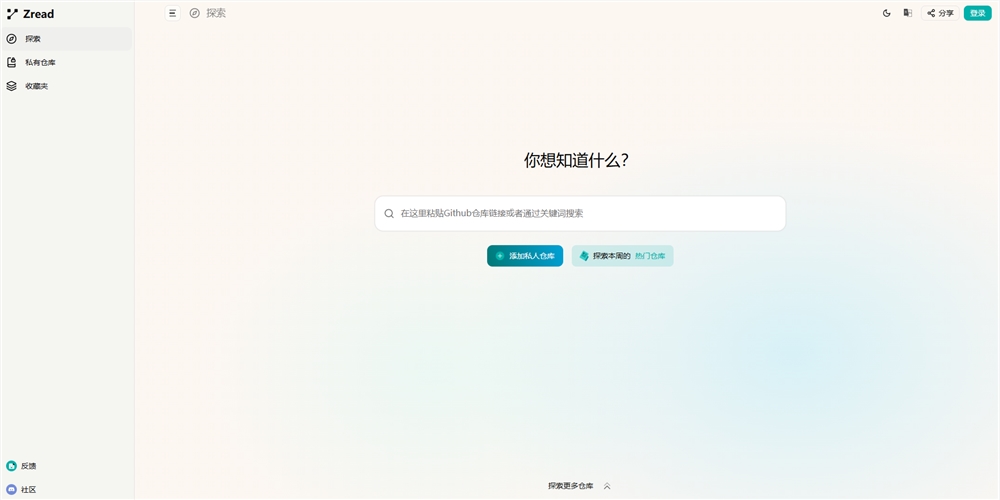
Task: Expand the 探索更多仓库 section
Action: [x=570, y=486]
